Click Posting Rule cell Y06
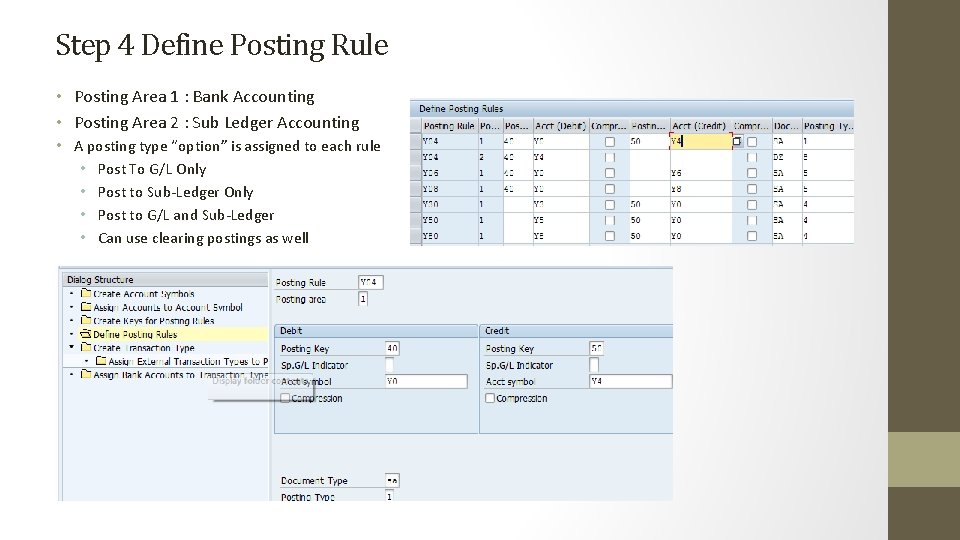The image size is (960, 540). 449,173
